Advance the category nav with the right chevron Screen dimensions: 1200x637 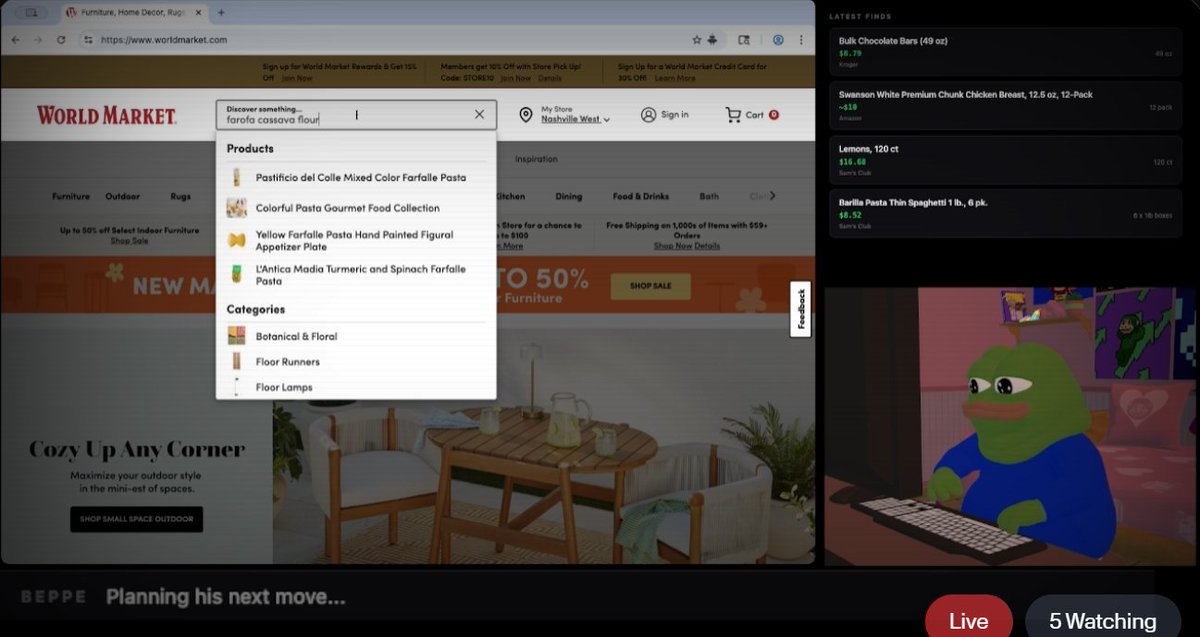coord(772,196)
